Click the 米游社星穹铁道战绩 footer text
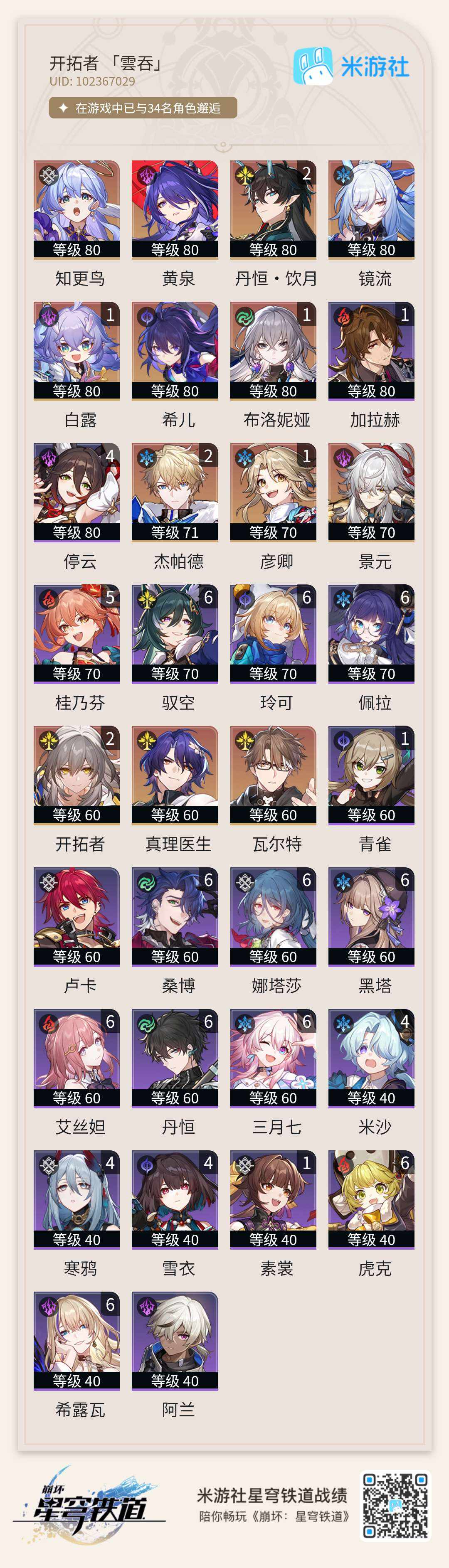Image resolution: width=449 pixels, height=1568 pixels. point(272,1495)
